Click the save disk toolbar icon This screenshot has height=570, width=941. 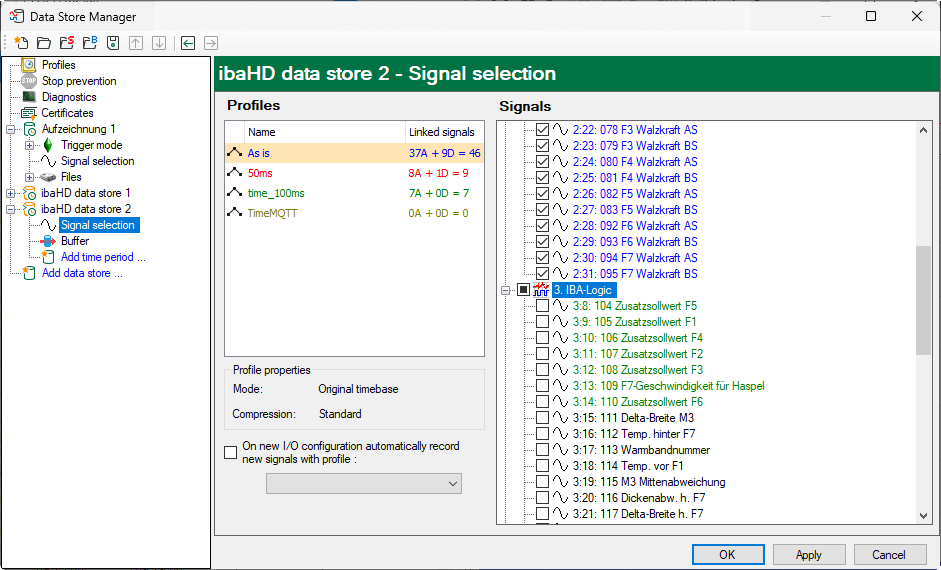[x=113, y=43]
